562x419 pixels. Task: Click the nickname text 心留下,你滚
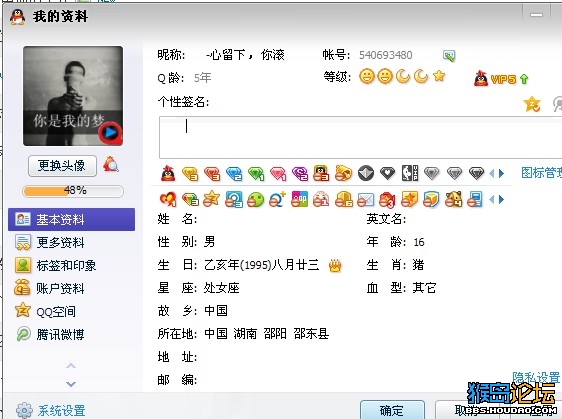(246, 55)
